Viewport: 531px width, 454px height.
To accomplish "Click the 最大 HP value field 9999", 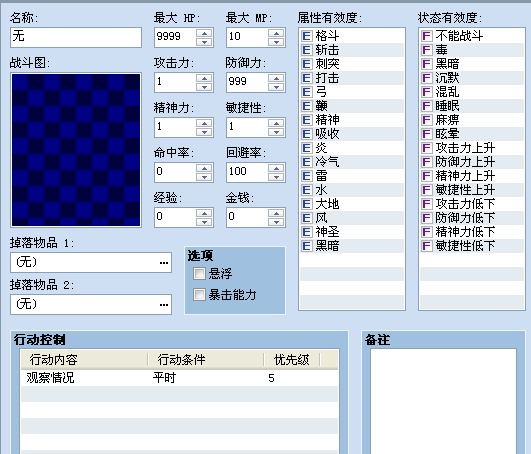I will click(x=175, y=37).
